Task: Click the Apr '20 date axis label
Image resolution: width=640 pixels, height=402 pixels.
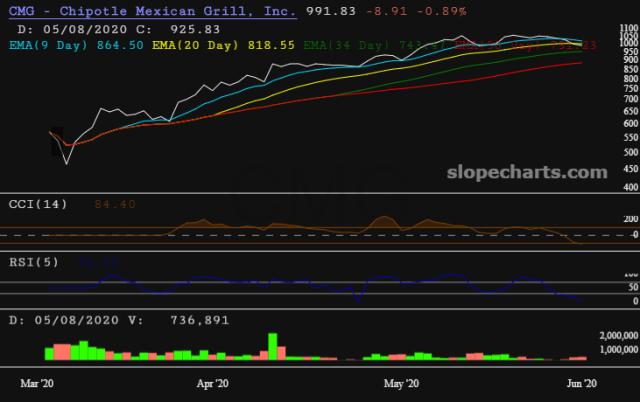Action: click(213, 383)
